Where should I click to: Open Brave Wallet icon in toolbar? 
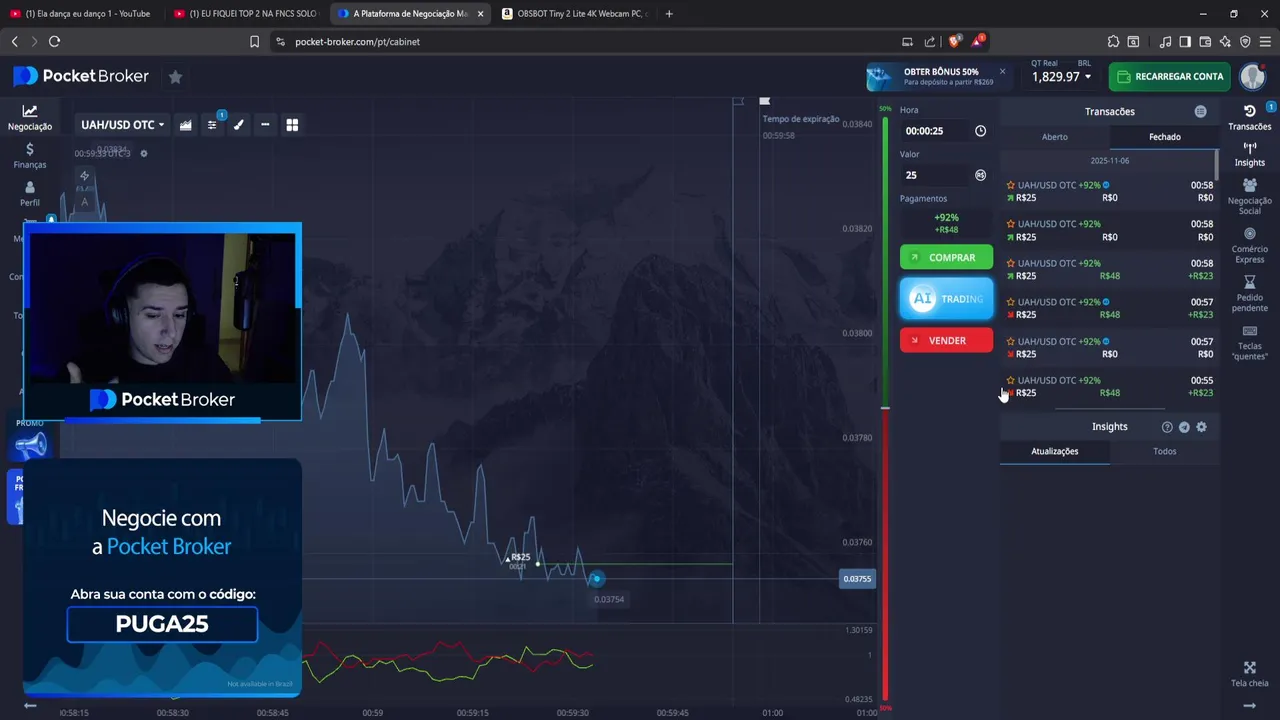pos(1205,41)
